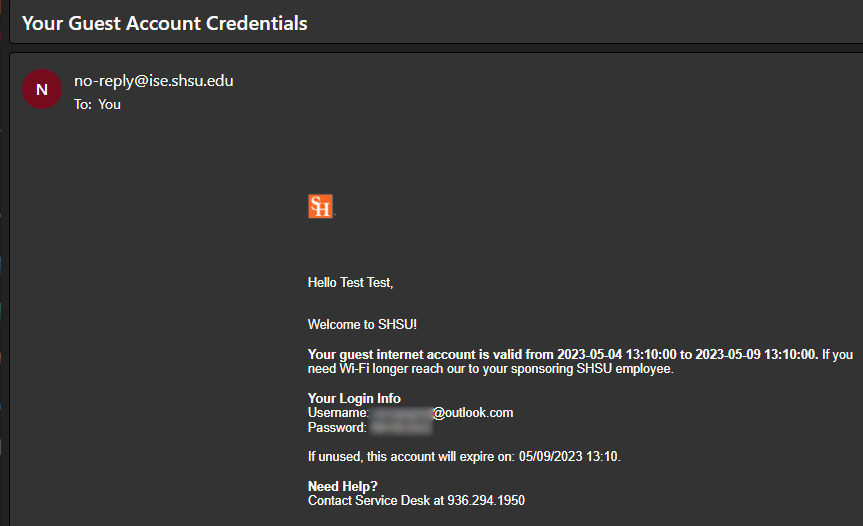The height and width of the screenshot is (526, 863).
Task: Click the sender avatar with letter N
Action: (x=41, y=89)
